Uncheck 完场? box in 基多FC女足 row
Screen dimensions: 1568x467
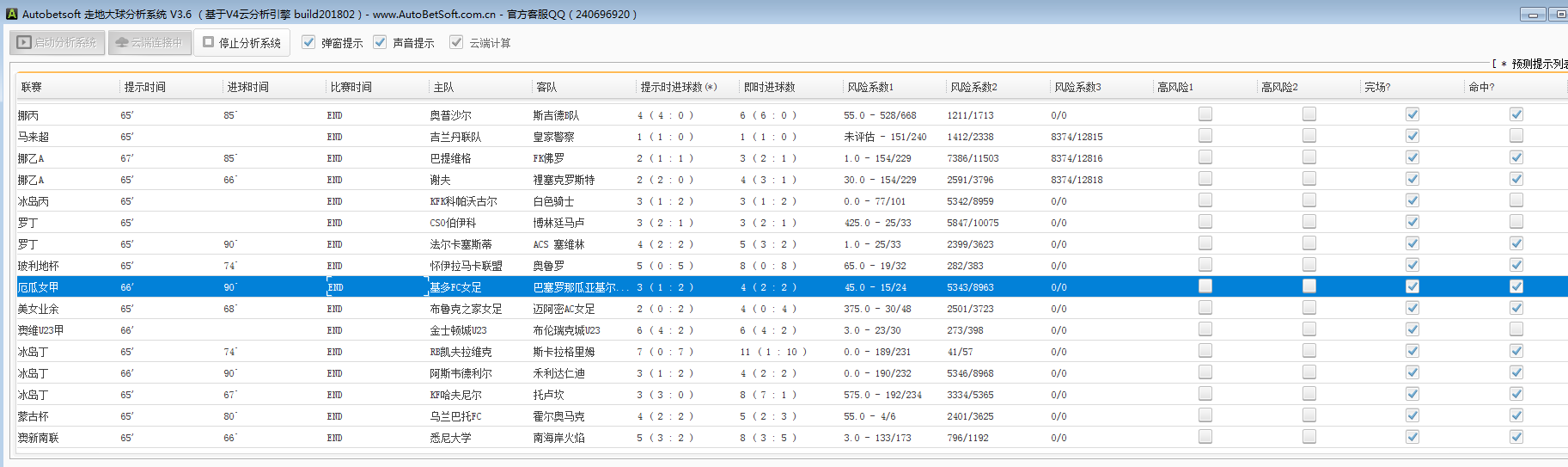click(x=1412, y=286)
